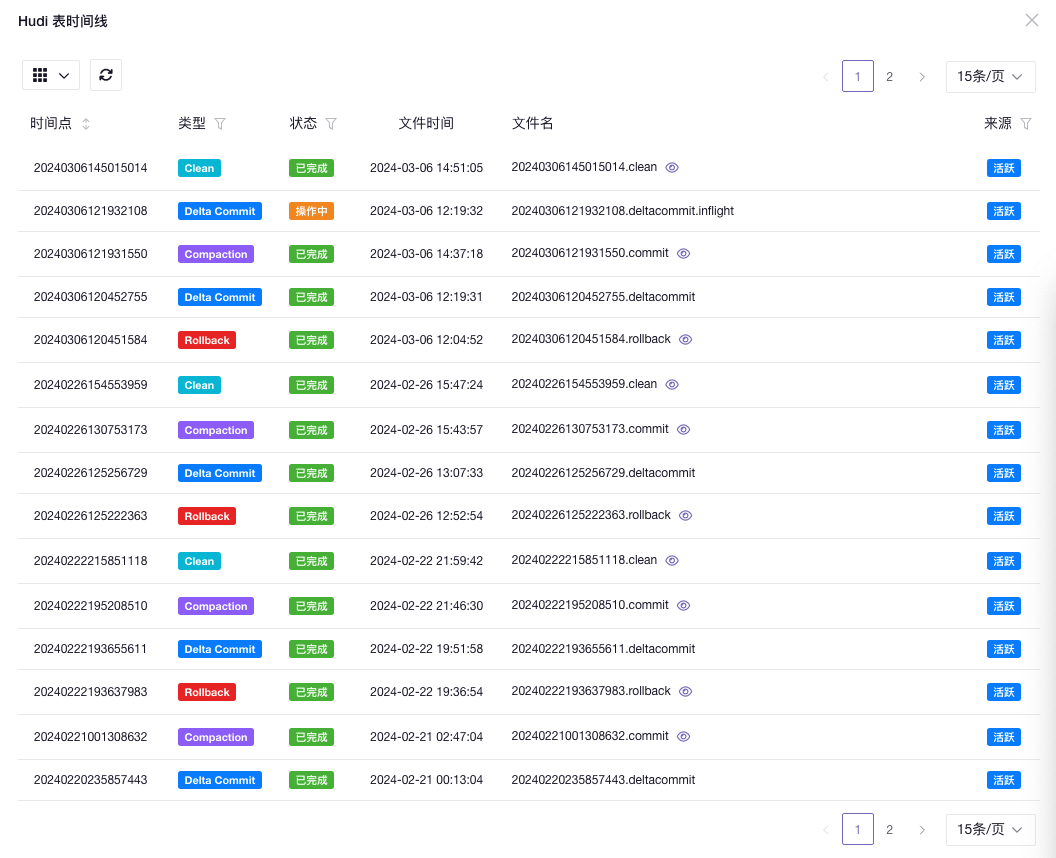Image resolution: width=1056 pixels, height=858 pixels.
Task: View file 20240306120451584.rollback with the eye icon
Action: point(686,340)
